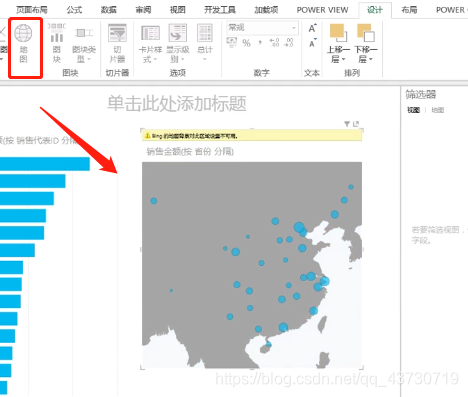
Task: Open the Review (审阅) tab
Action: (x=143, y=10)
